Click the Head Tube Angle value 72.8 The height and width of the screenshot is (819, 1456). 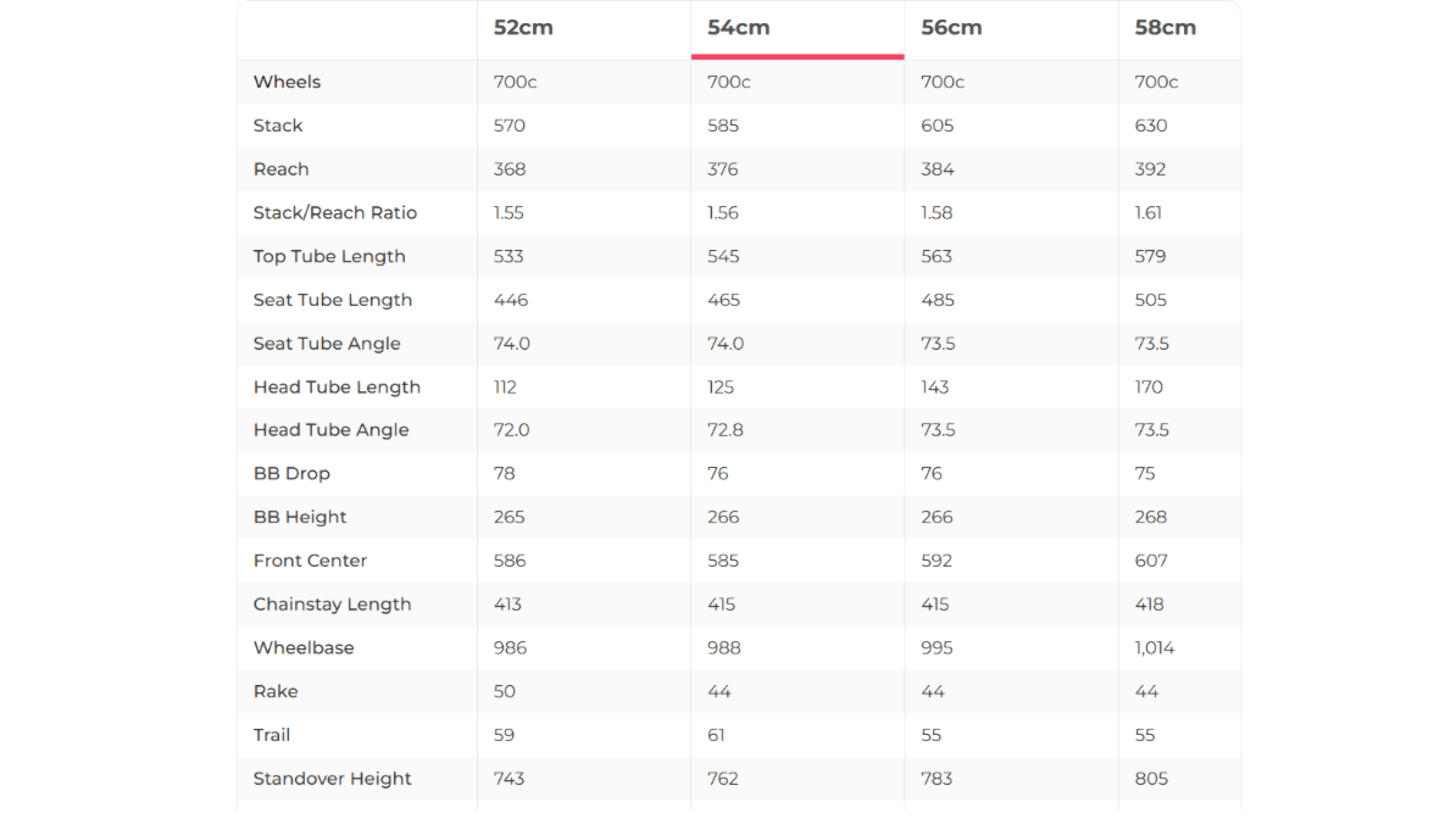point(725,430)
